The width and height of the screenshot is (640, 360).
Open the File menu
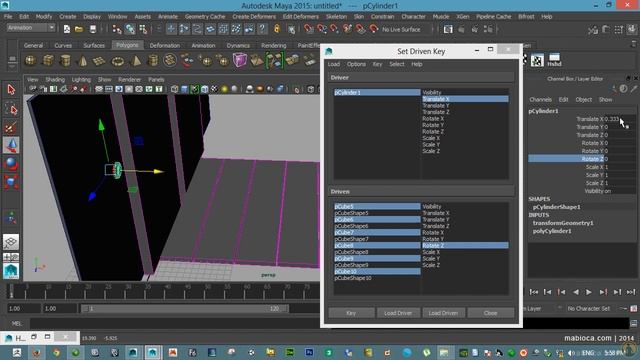pyautogui.click(x=8, y=17)
